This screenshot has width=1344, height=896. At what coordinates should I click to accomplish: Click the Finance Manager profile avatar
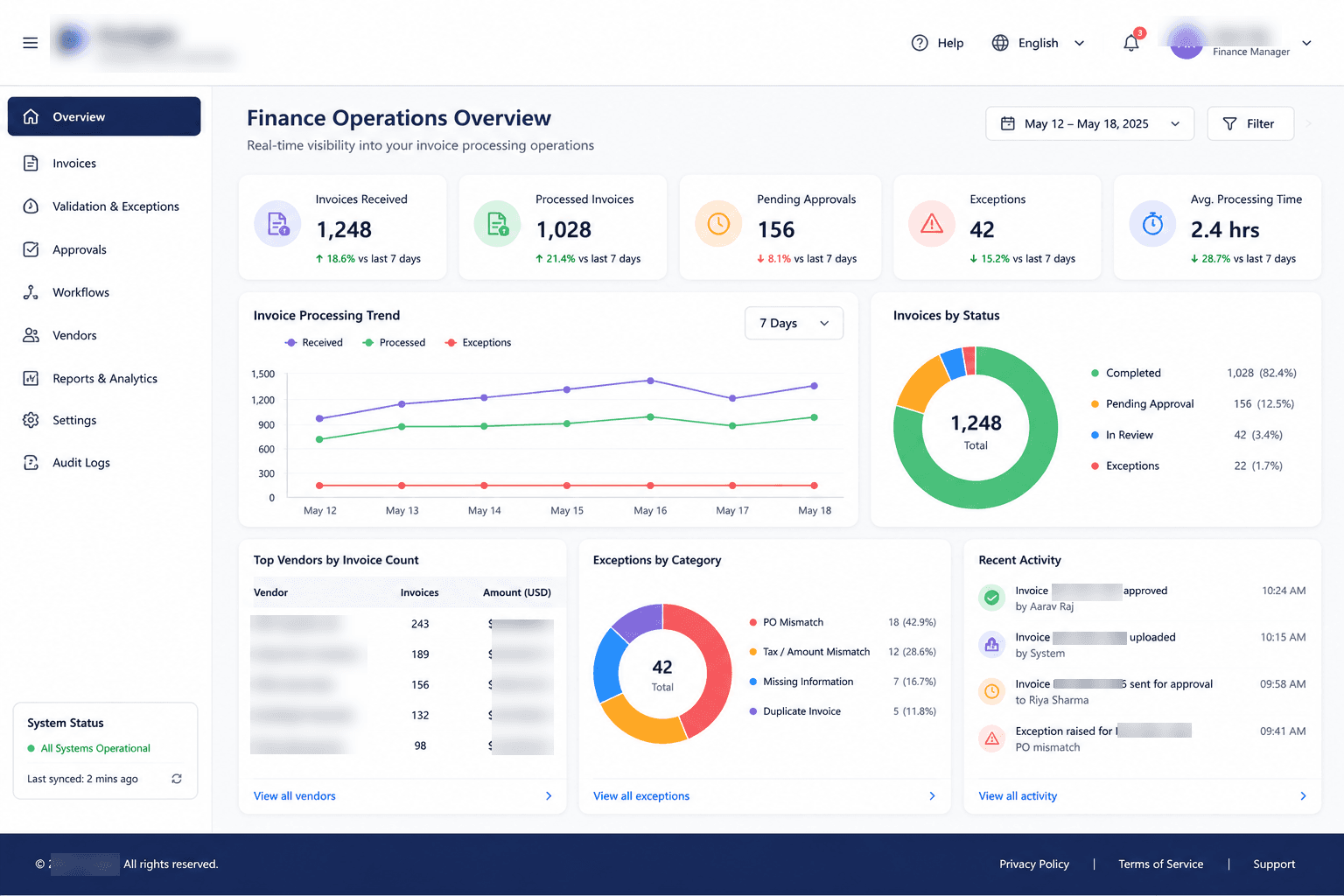point(1186,42)
